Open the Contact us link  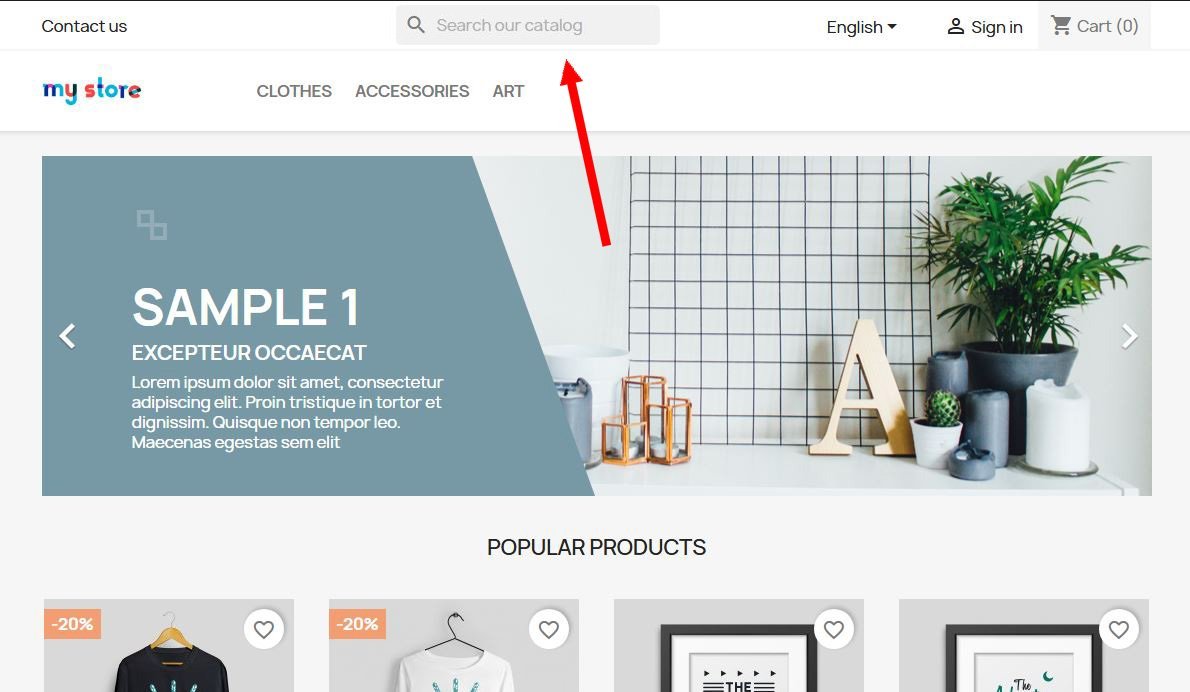[84, 26]
